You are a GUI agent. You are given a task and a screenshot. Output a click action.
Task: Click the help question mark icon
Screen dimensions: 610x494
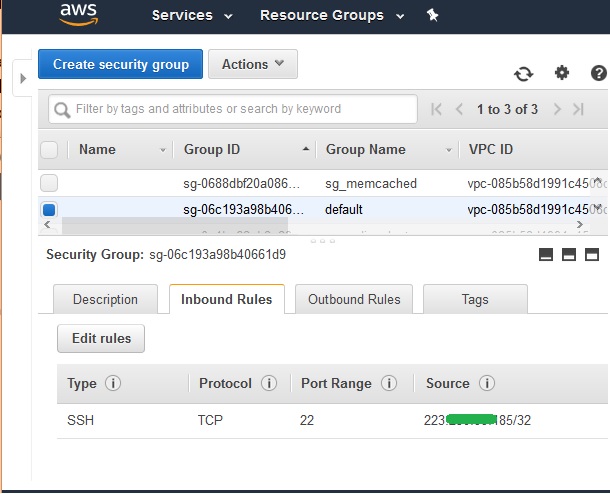click(x=599, y=73)
